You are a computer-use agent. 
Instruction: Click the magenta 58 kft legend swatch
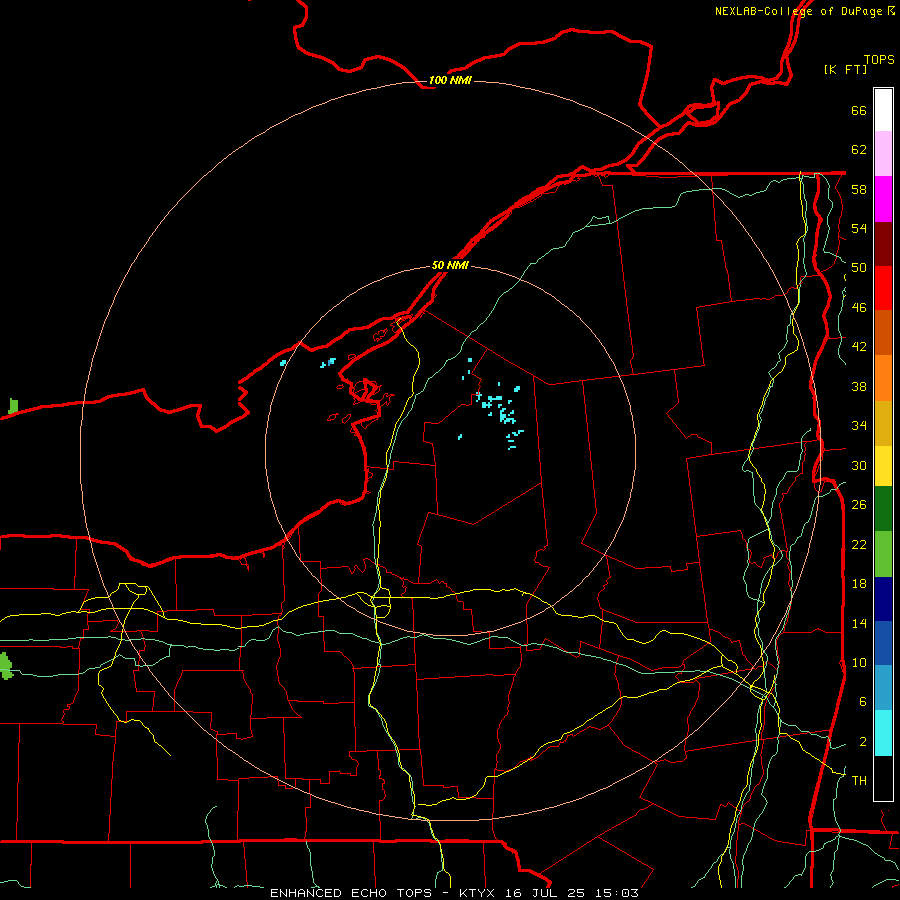coord(883,199)
